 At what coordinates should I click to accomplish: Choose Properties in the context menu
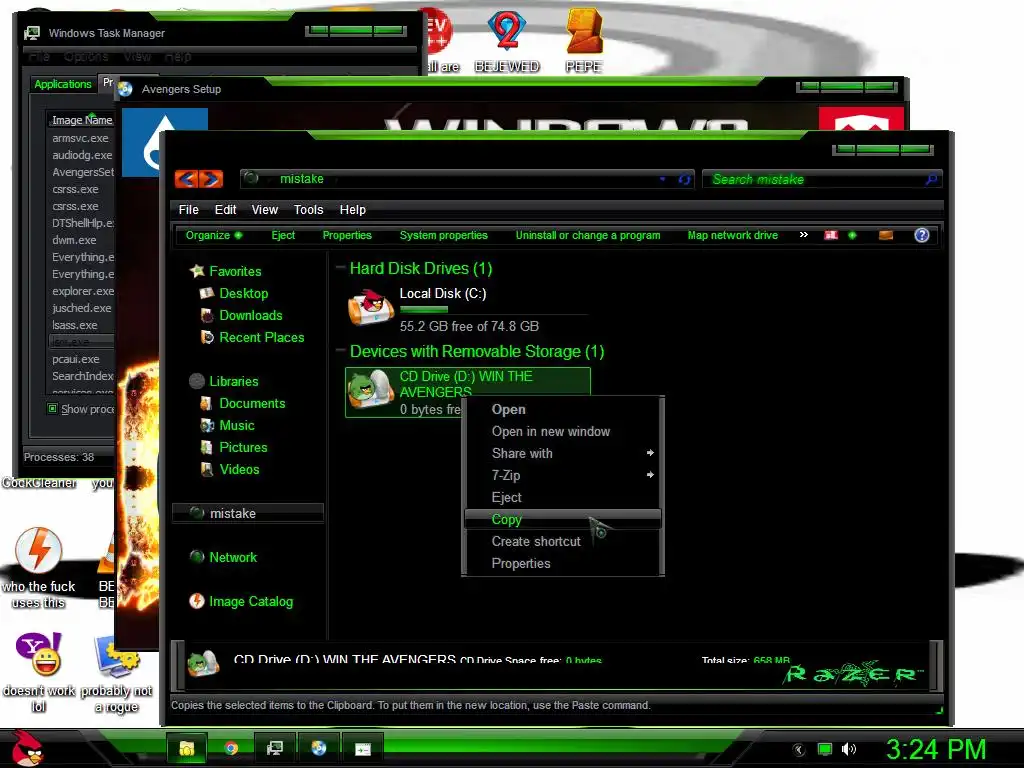(x=520, y=564)
